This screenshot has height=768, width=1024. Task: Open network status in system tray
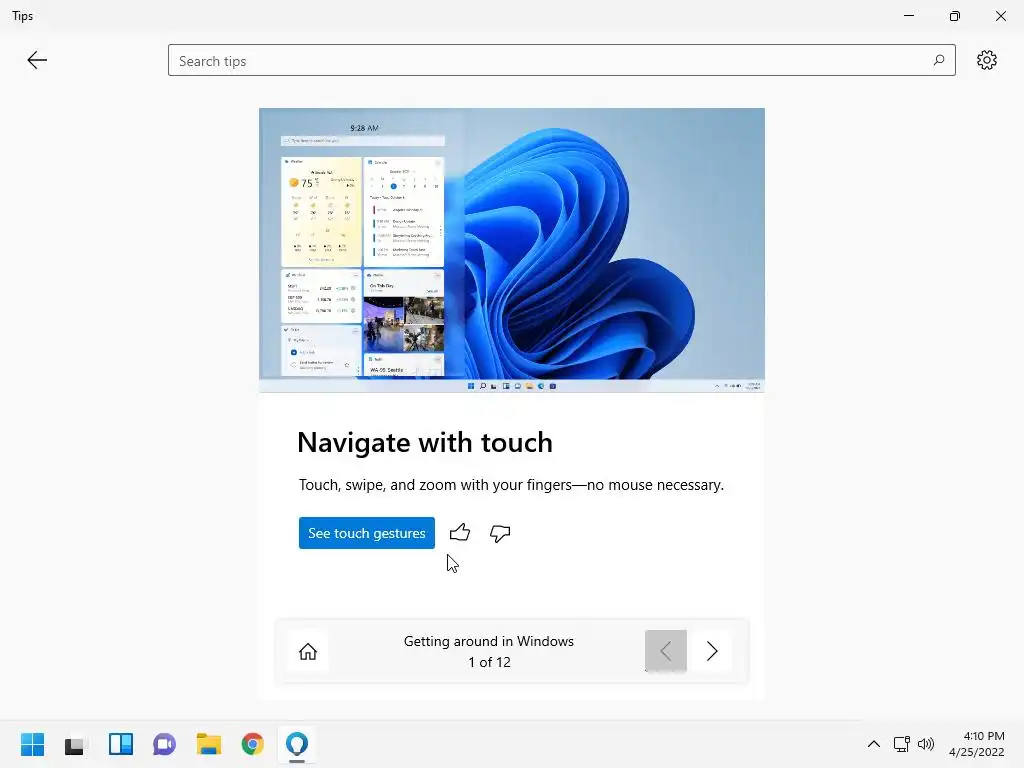pyautogui.click(x=902, y=744)
